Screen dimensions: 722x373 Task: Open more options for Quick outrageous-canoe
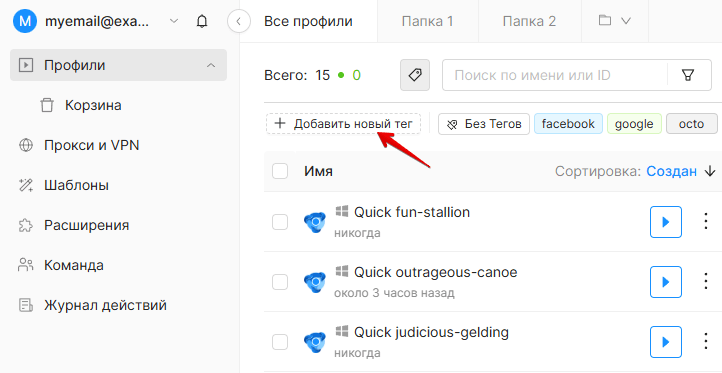click(706, 281)
